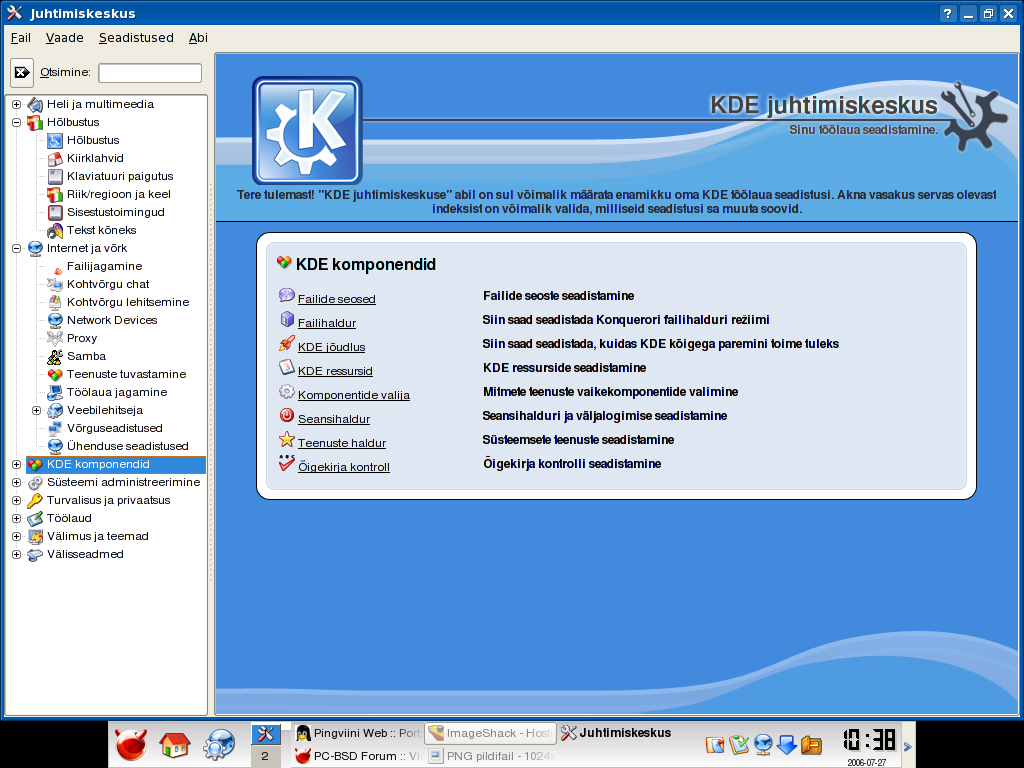Click the clear search icon beside Otsimine
This screenshot has height=768, width=1024.
pos(22,72)
